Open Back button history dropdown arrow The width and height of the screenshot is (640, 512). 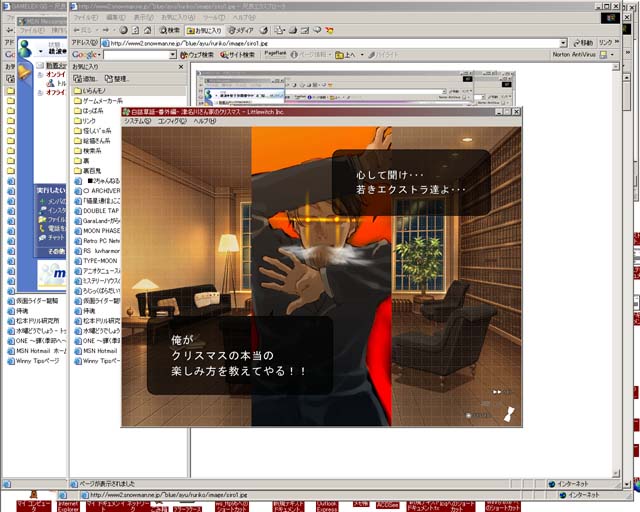pos(96,30)
